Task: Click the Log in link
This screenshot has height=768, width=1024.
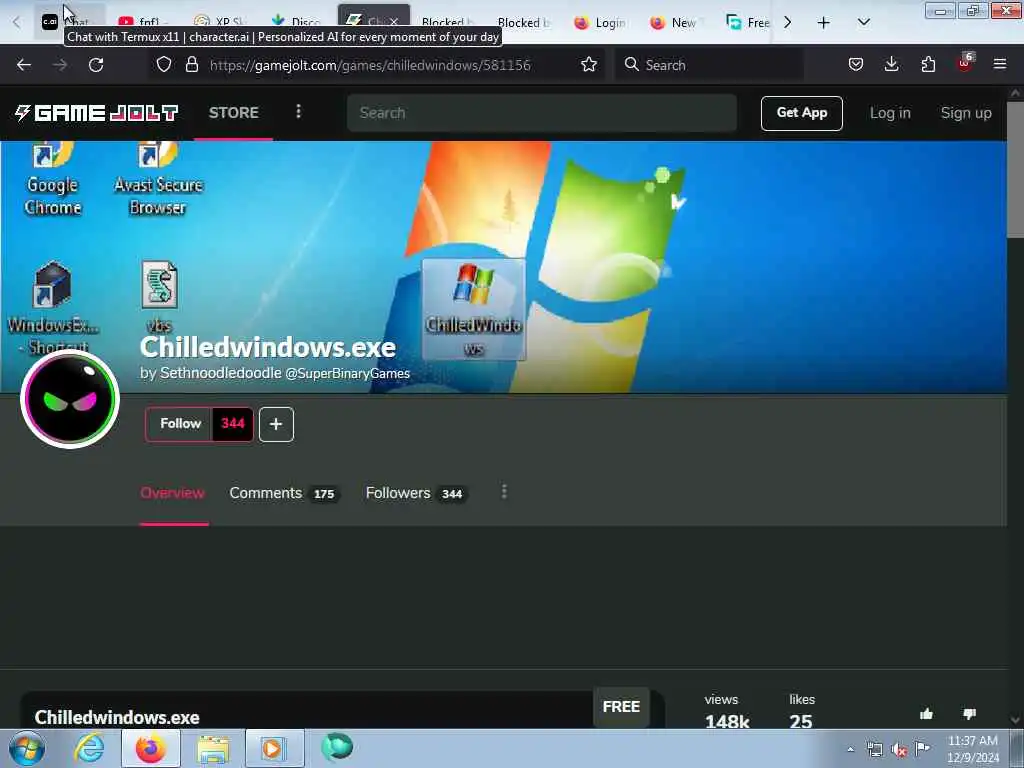Action: (889, 113)
